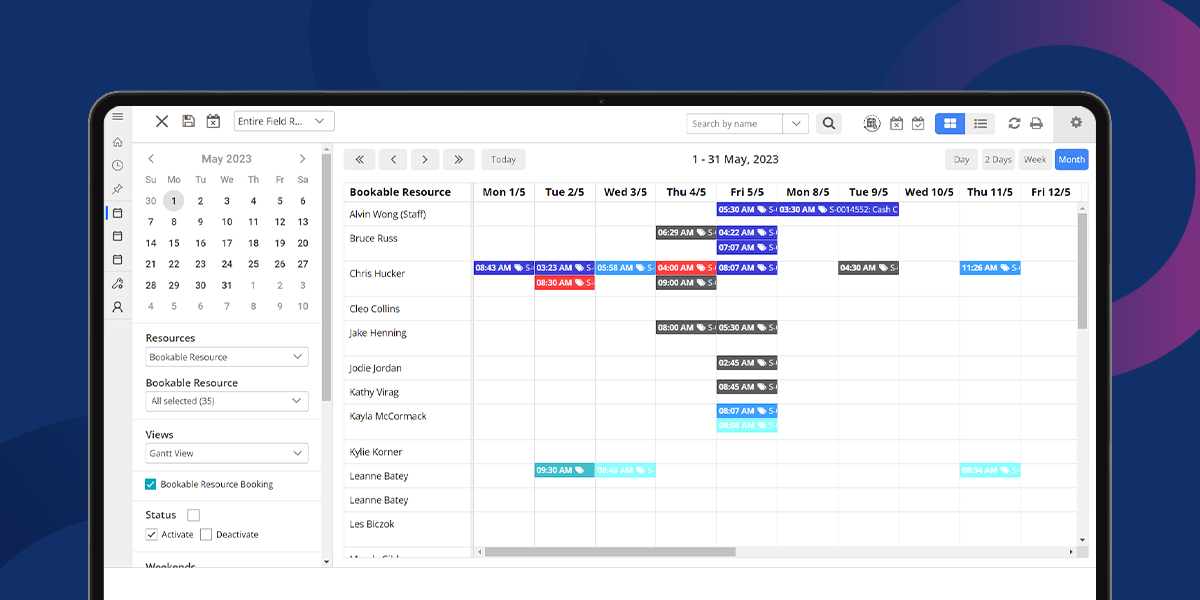The image size is (1200, 600).
Task: Go to next period with single-right arrow button
Action: (426, 159)
